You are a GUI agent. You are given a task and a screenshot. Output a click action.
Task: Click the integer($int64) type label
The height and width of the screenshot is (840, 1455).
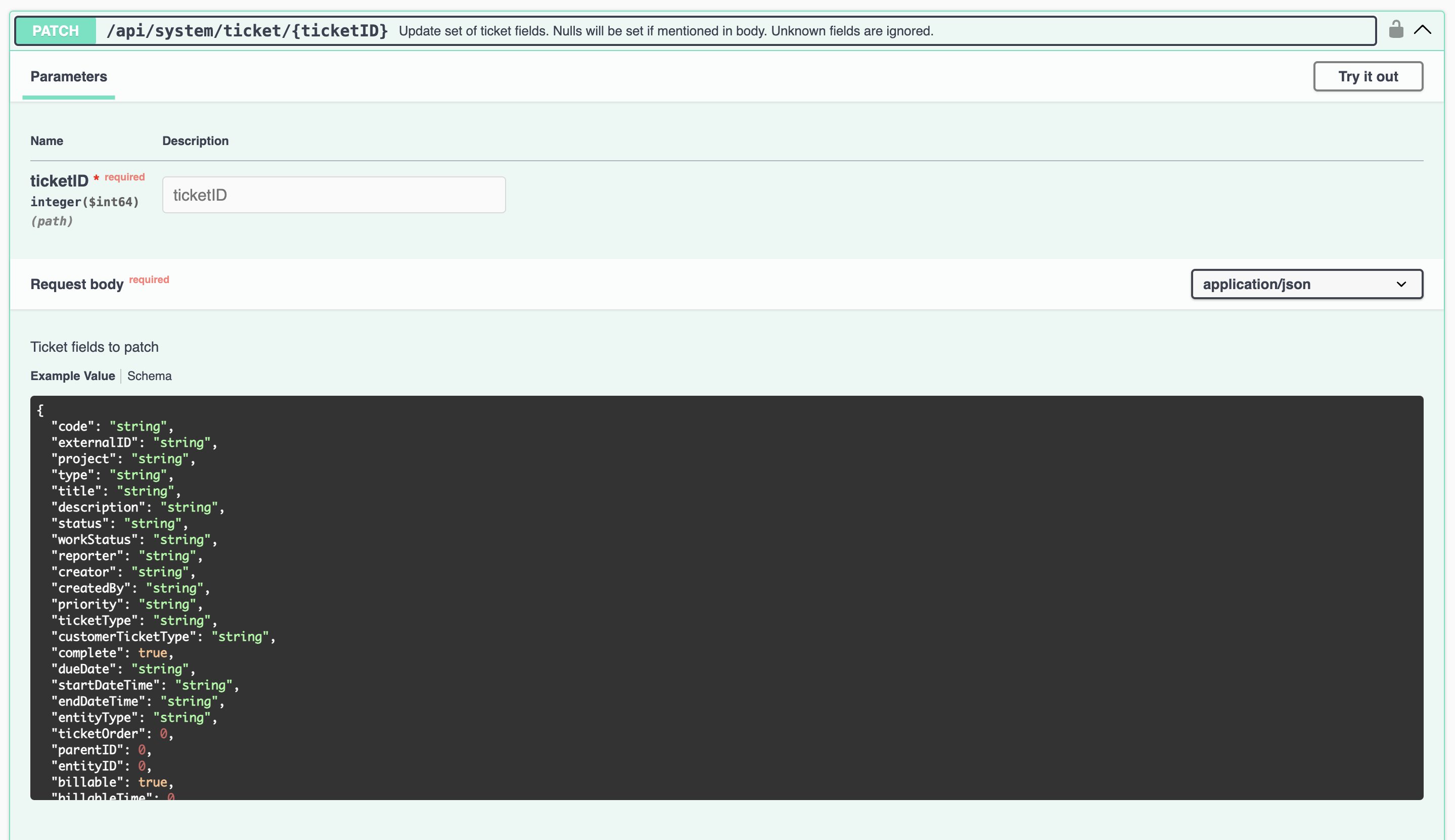[84, 203]
